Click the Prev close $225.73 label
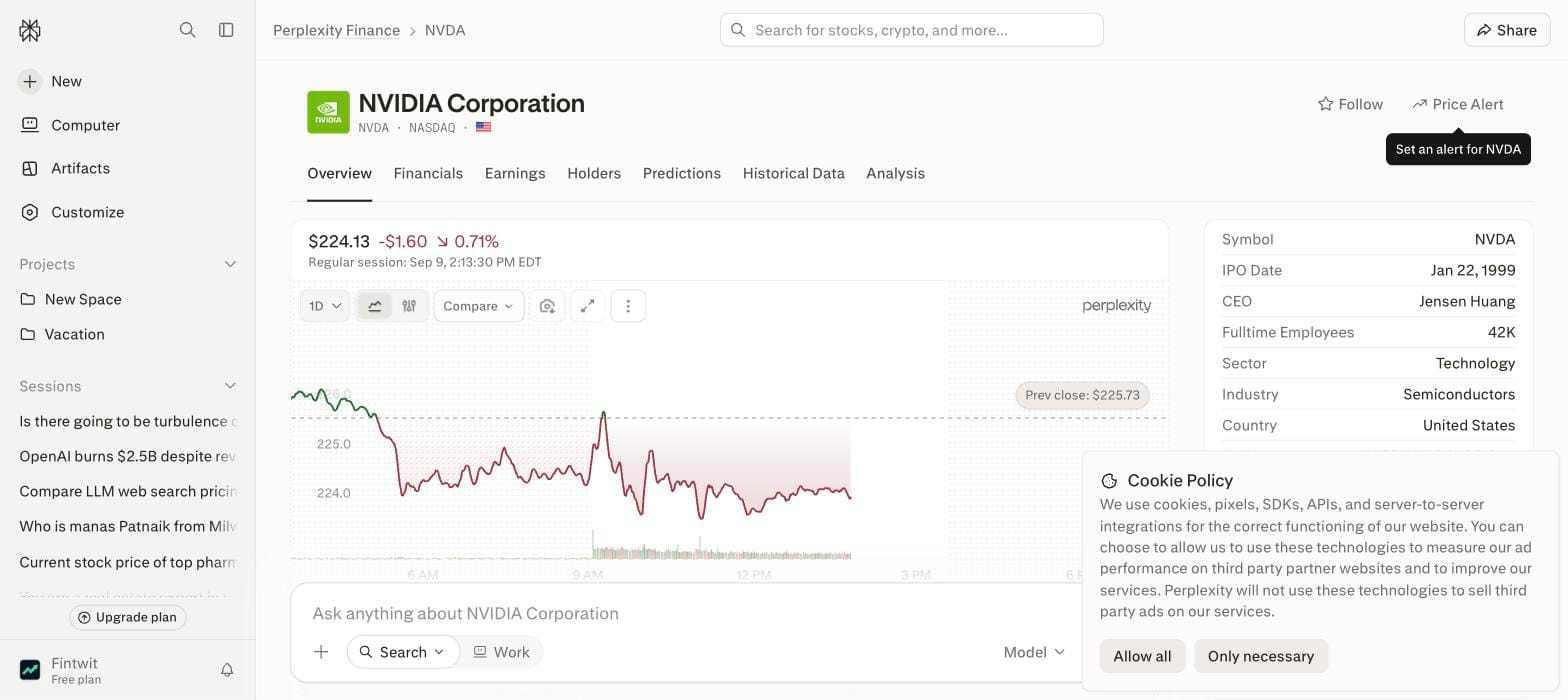The width and height of the screenshot is (1568, 700). [1082, 395]
